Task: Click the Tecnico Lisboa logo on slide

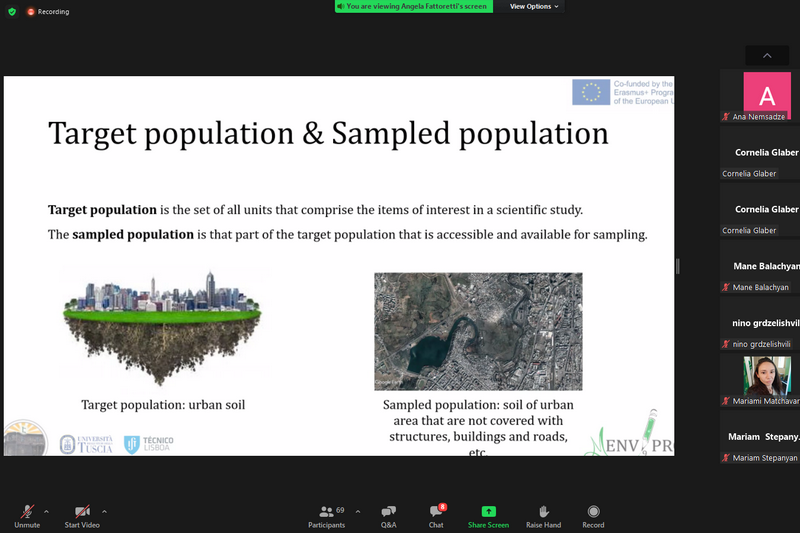Action: 149,444
